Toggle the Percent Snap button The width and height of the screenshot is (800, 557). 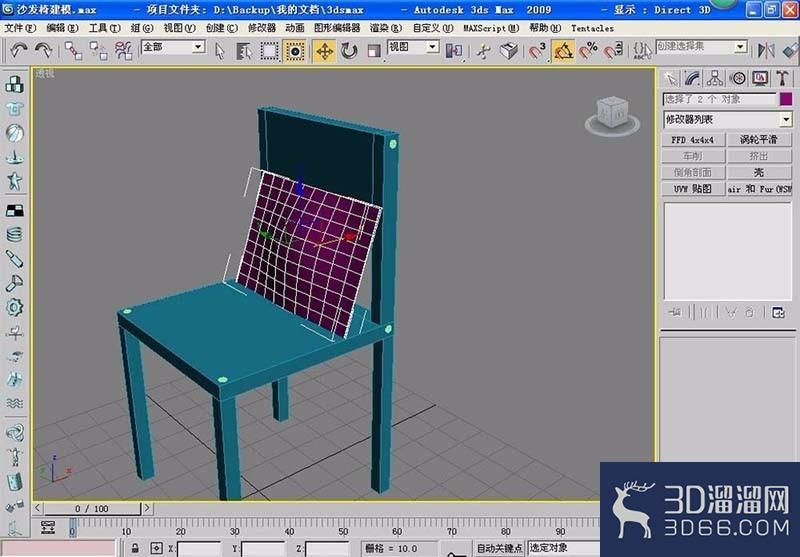[x=588, y=51]
